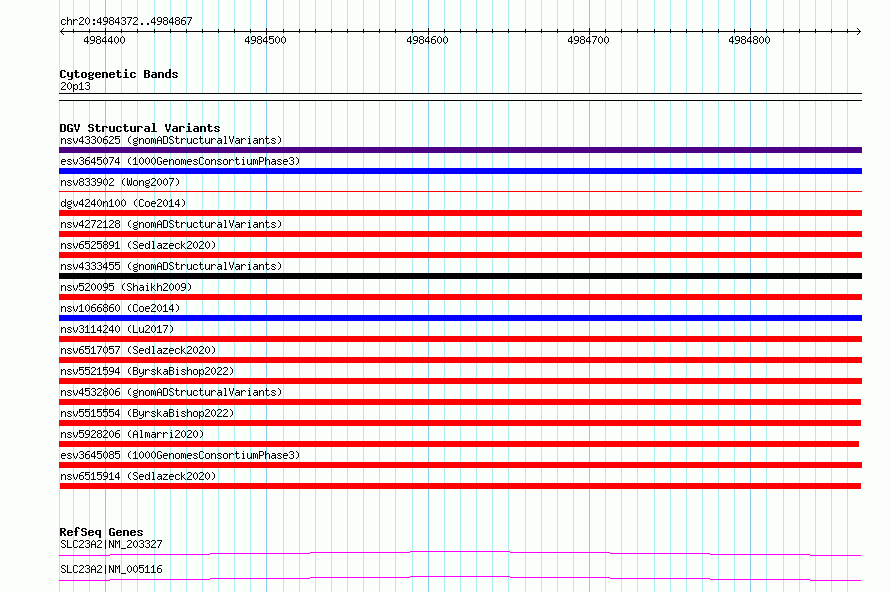The image size is (890, 592).
Task: Select the blue esv3645074 variant bar
Action: pos(460,171)
